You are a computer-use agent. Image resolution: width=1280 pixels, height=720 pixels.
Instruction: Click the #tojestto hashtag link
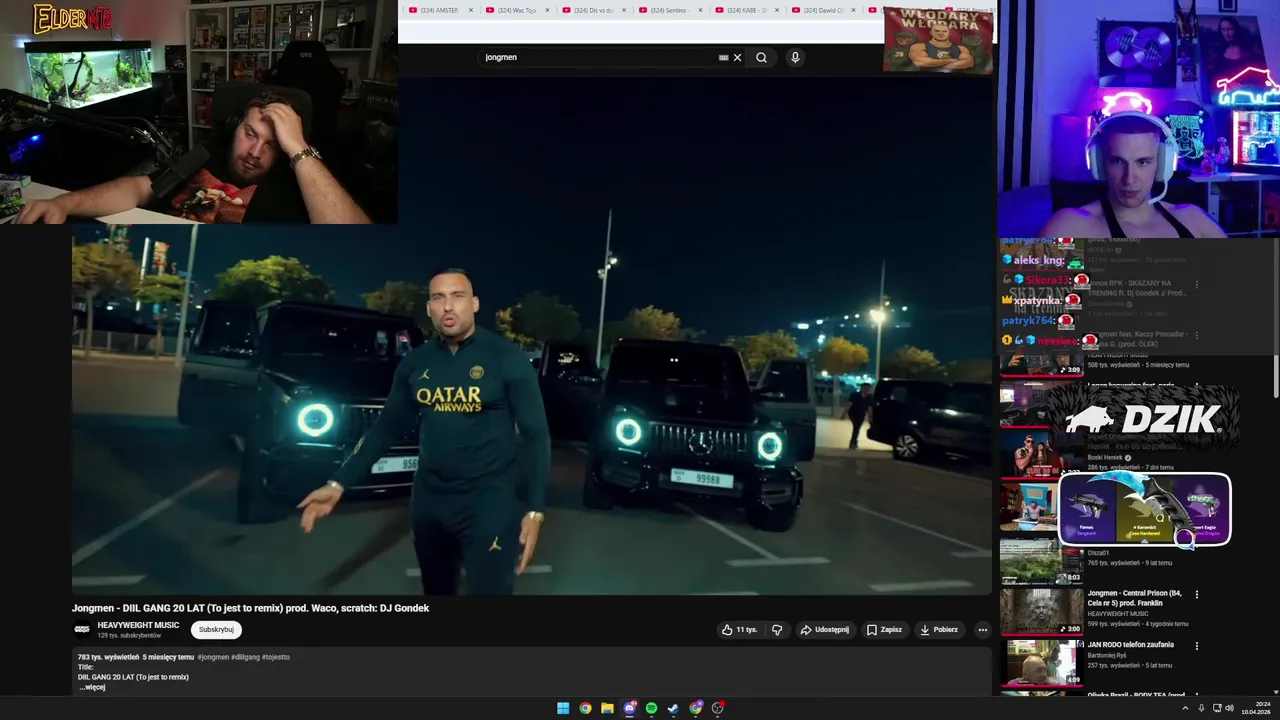coord(276,657)
